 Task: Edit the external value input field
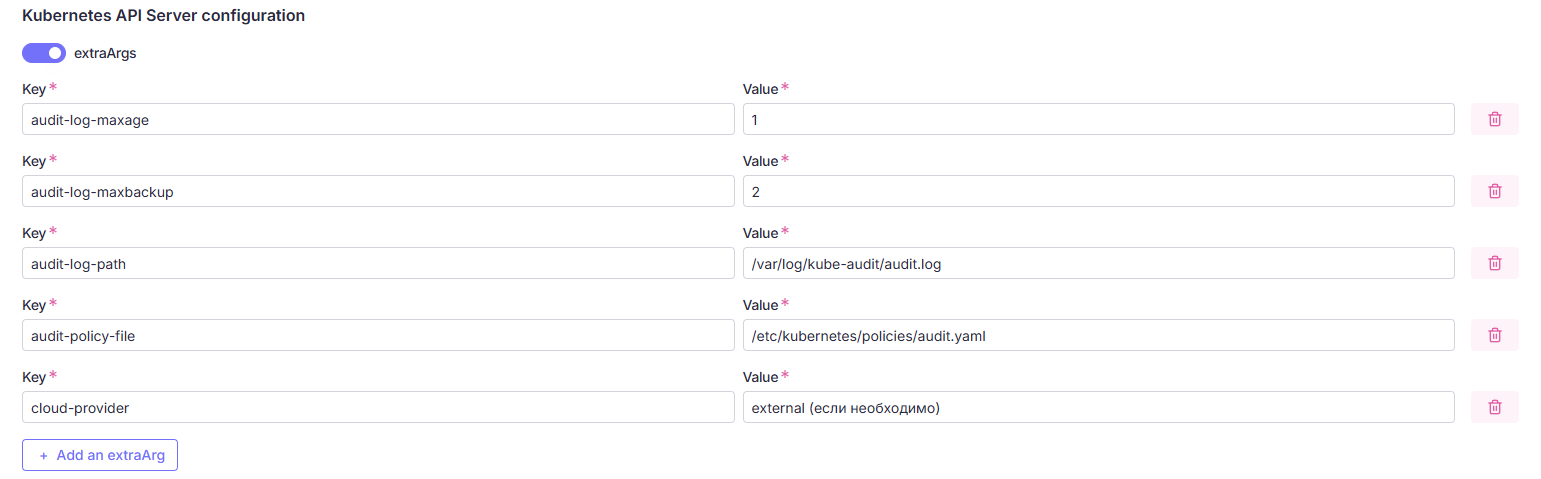pos(1098,407)
